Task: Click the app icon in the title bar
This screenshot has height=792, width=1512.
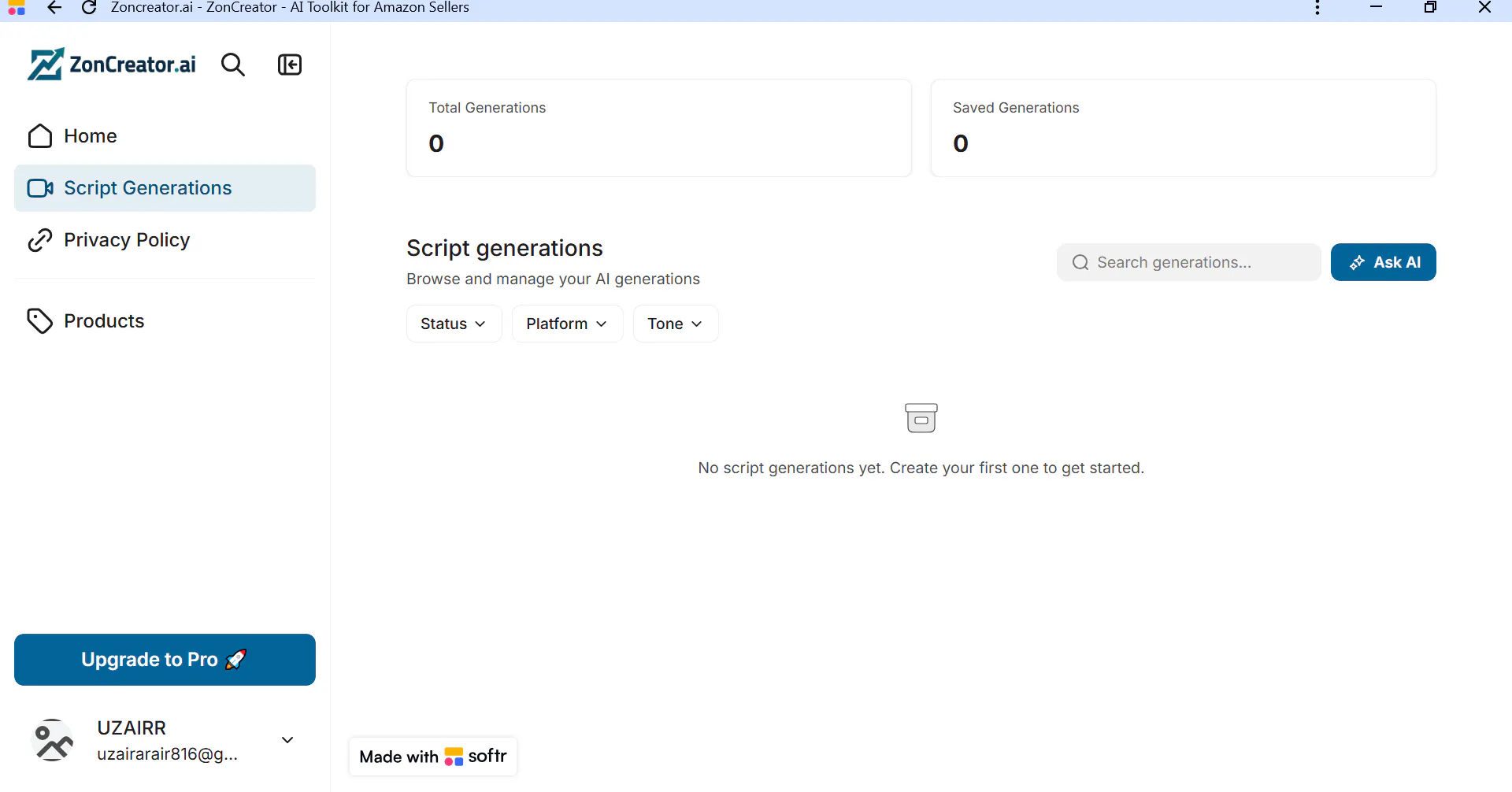Action: point(17,9)
